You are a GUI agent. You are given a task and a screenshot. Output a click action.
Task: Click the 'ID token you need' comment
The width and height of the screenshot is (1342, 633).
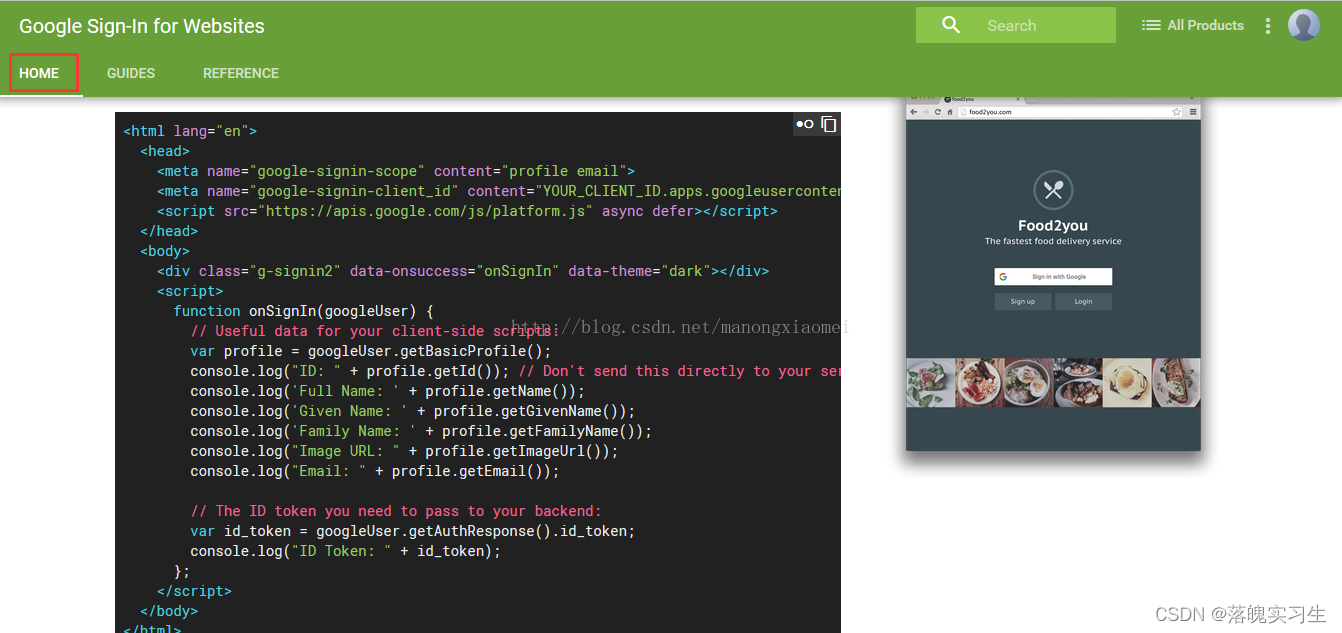(396, 511)
